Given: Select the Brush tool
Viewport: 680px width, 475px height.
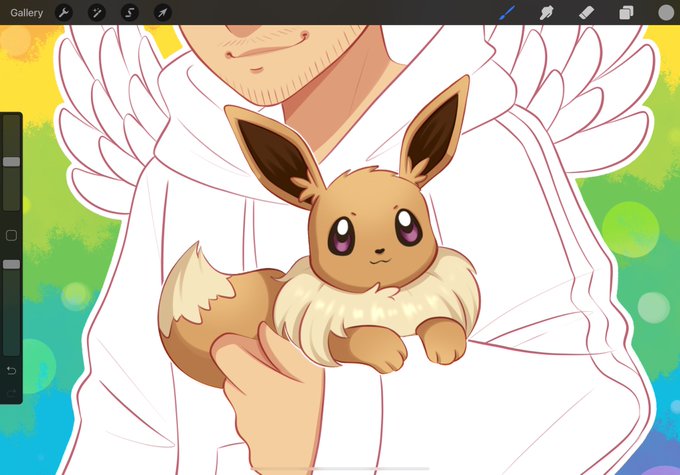Looking at the screenshot, I should pos(507,13).
